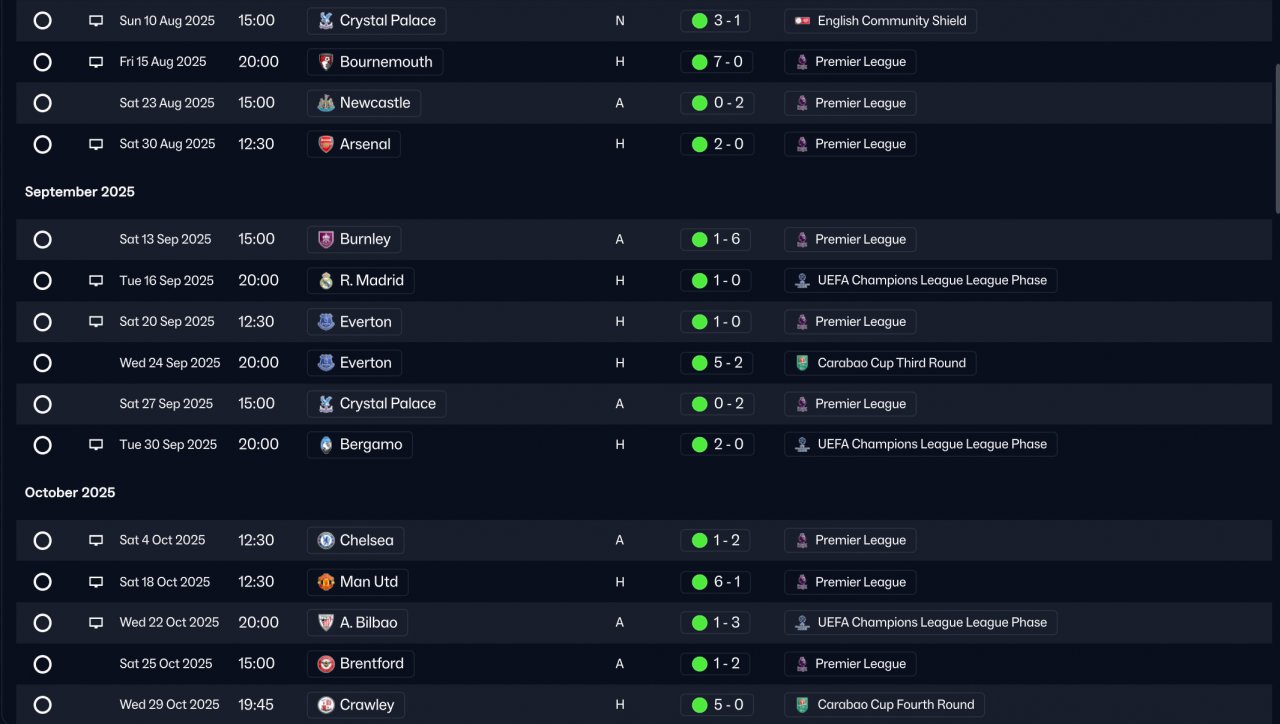Select the radio circle for Brentford fixture
1280x724 pixels.
[x=42, y=664]
